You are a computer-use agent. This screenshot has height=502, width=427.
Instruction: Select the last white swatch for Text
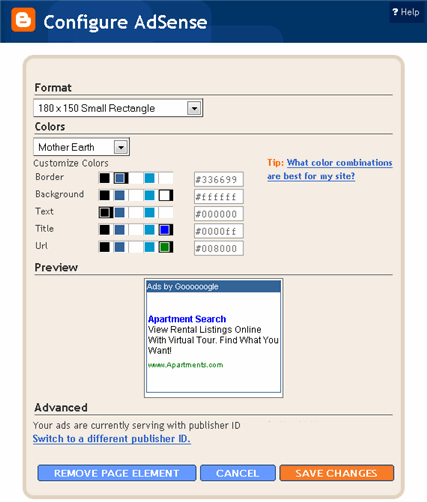166,212
